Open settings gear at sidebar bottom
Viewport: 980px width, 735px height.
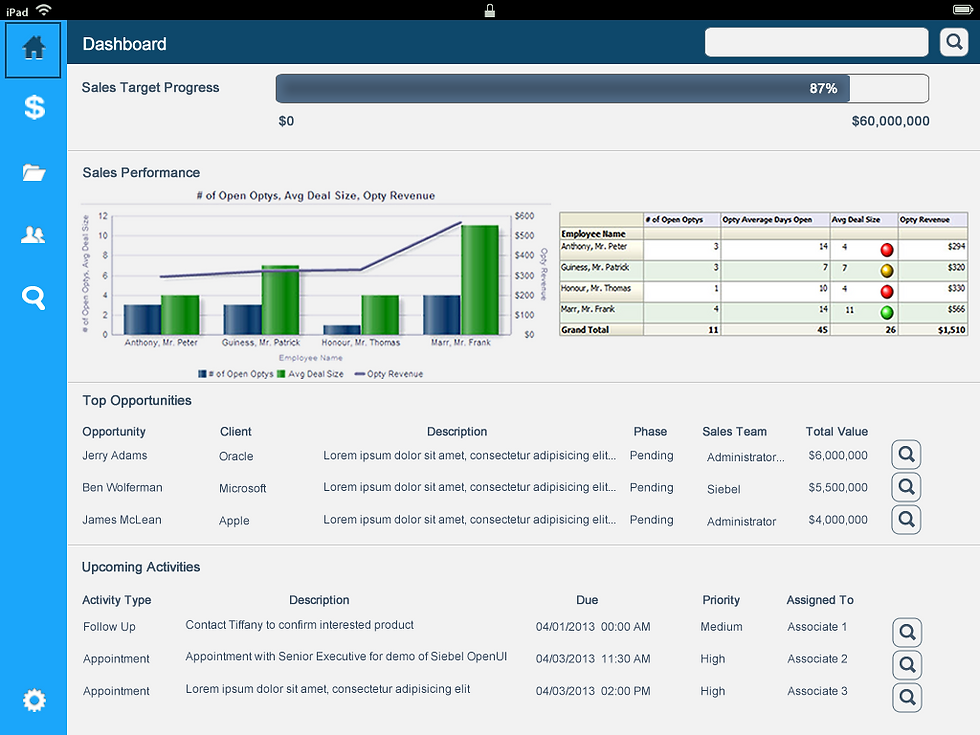pos(34,699)
